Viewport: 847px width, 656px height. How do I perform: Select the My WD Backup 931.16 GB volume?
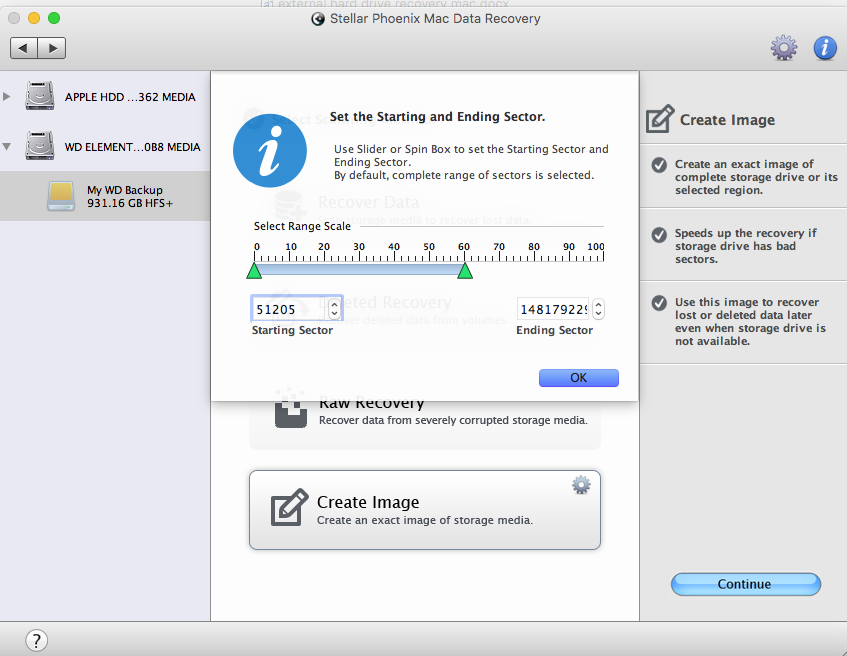point(105,196)
